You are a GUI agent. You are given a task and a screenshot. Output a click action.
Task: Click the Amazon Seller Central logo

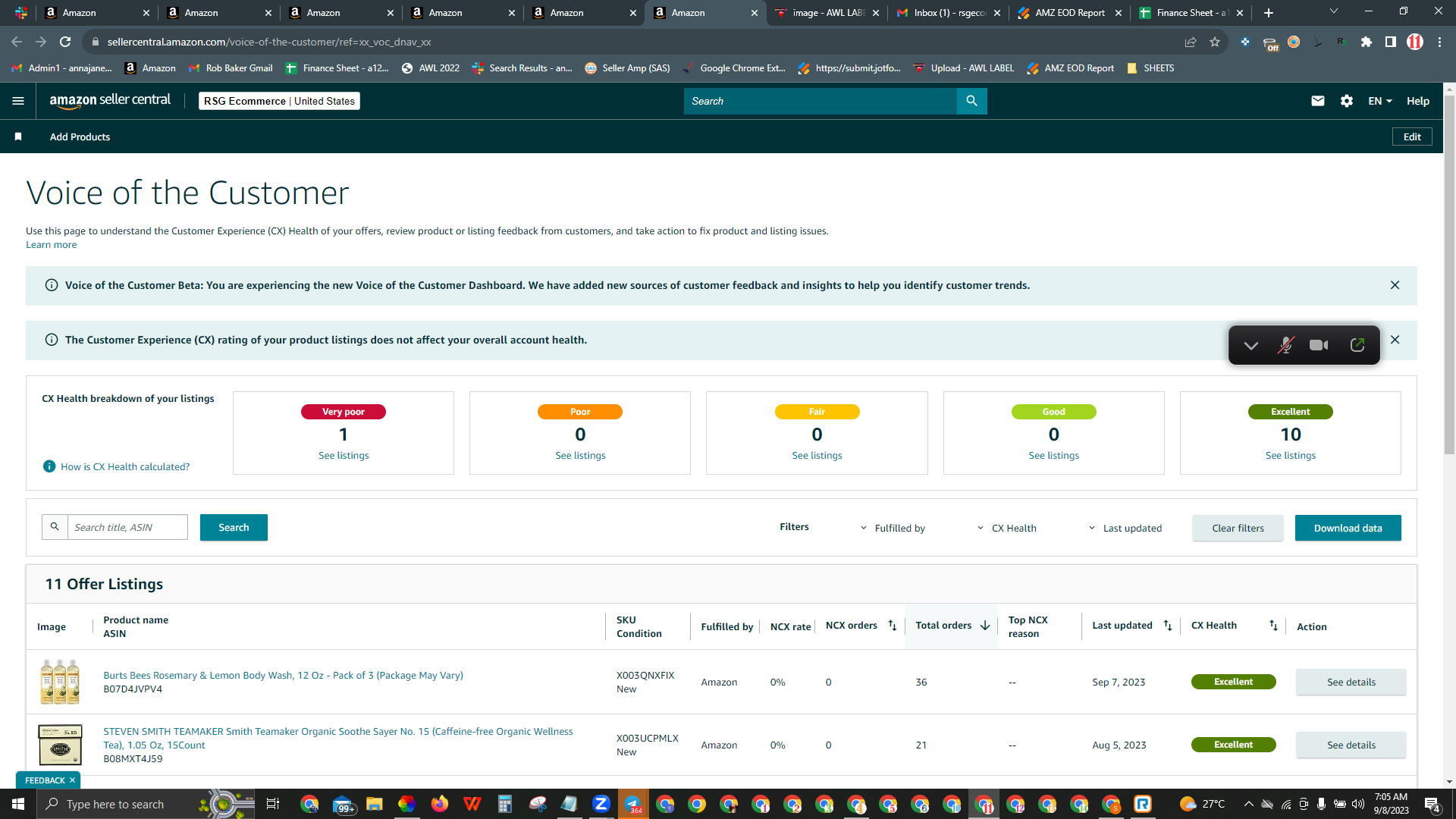coord(110,101)
